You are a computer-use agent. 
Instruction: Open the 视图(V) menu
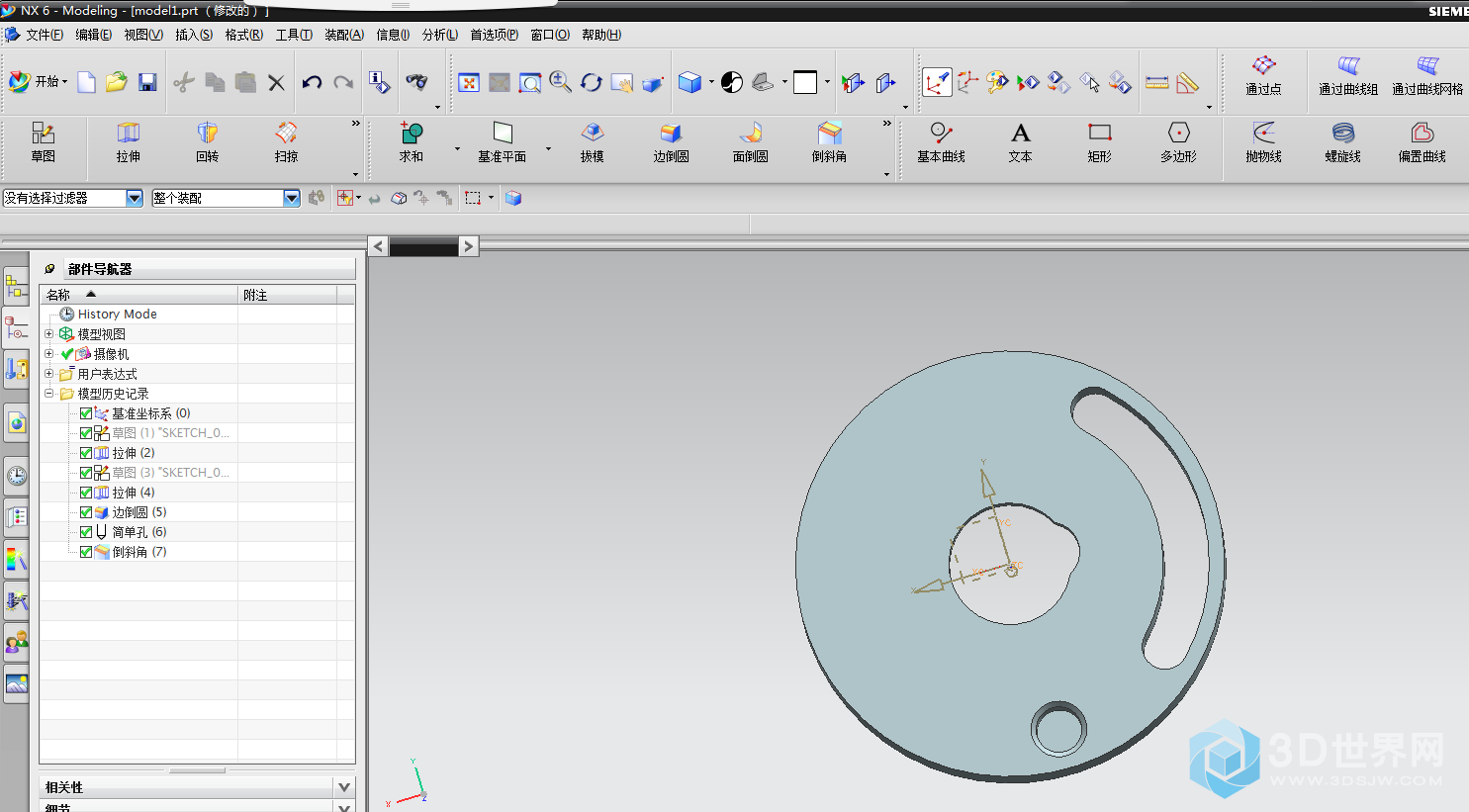(143, 35)
